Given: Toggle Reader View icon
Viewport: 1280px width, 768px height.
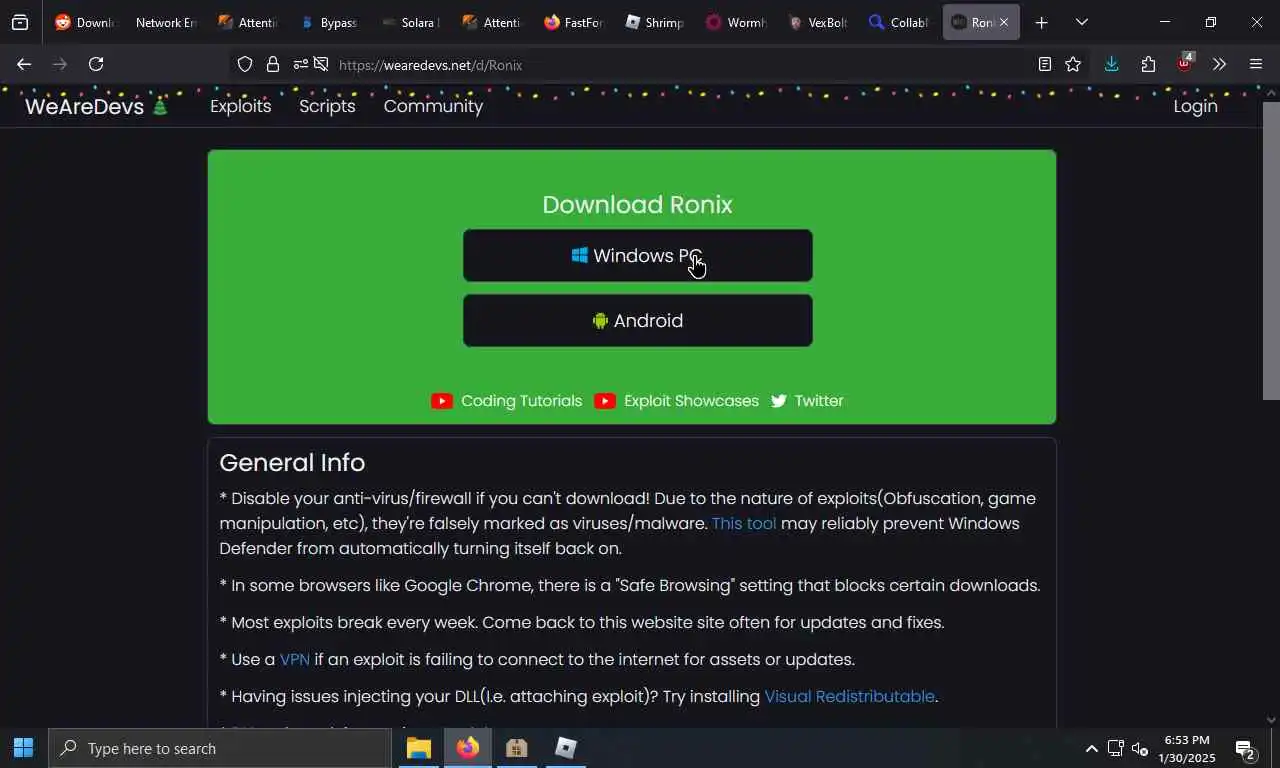Looking at the screenshot, I should [1045, 64].
